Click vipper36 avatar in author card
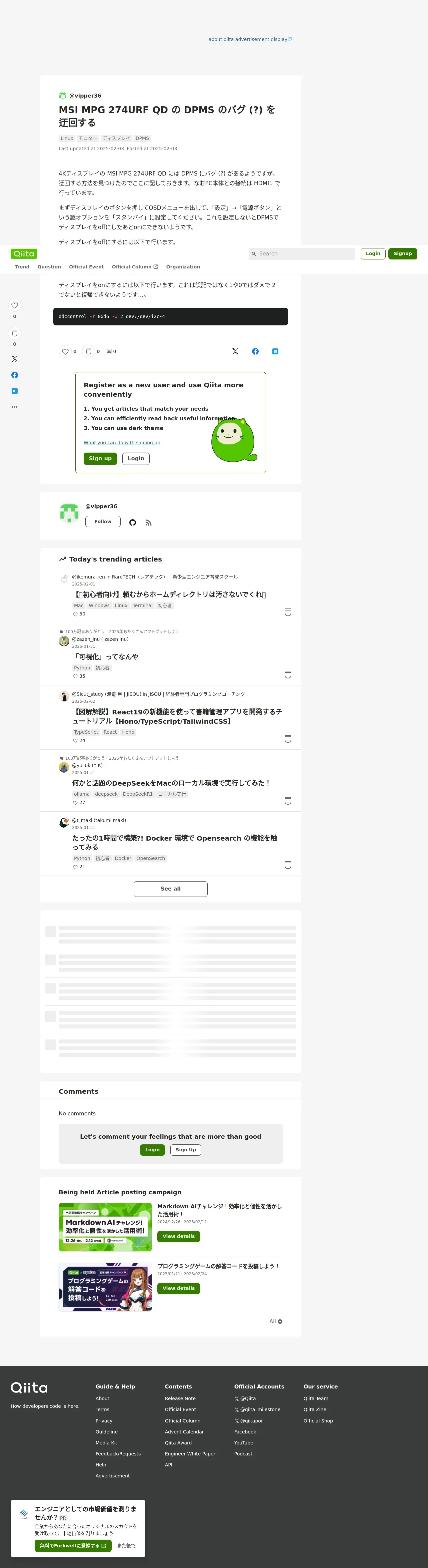This screenshot has height=1568, width=428. (x=69, y=513)
